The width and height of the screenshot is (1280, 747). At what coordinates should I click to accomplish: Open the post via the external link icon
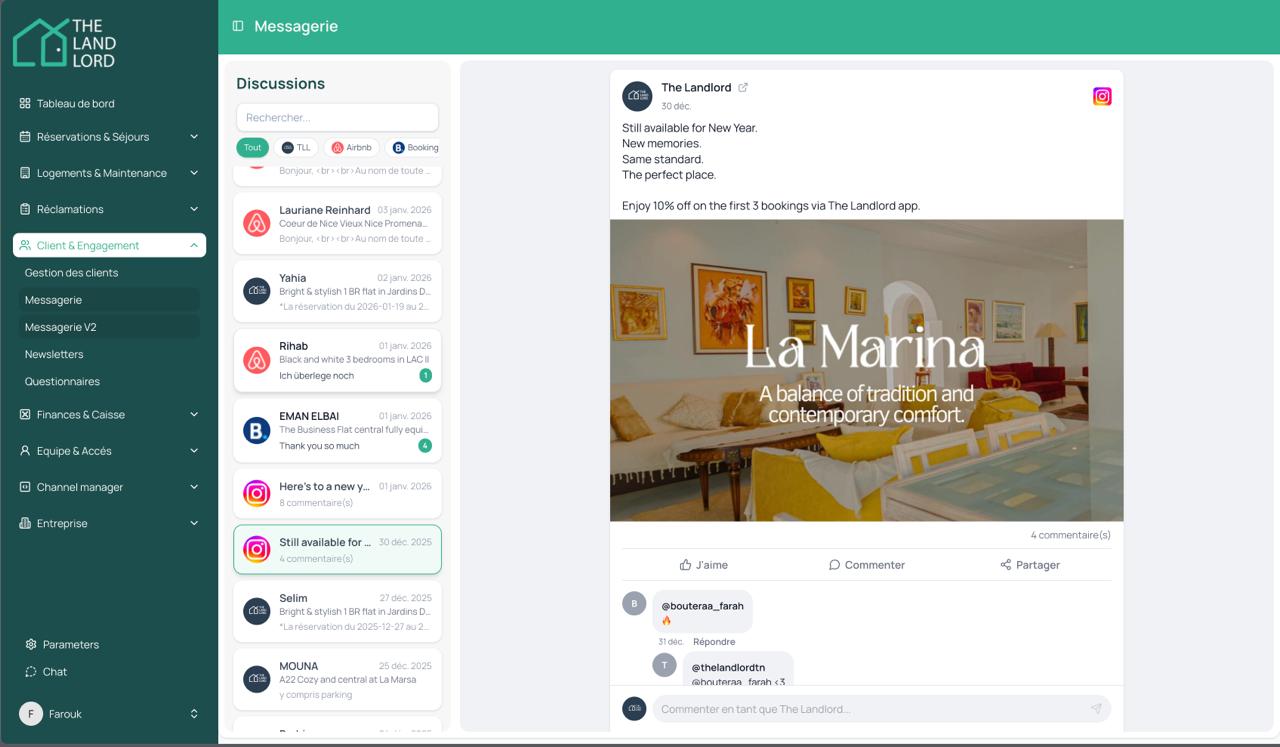(x=742, y=87)
